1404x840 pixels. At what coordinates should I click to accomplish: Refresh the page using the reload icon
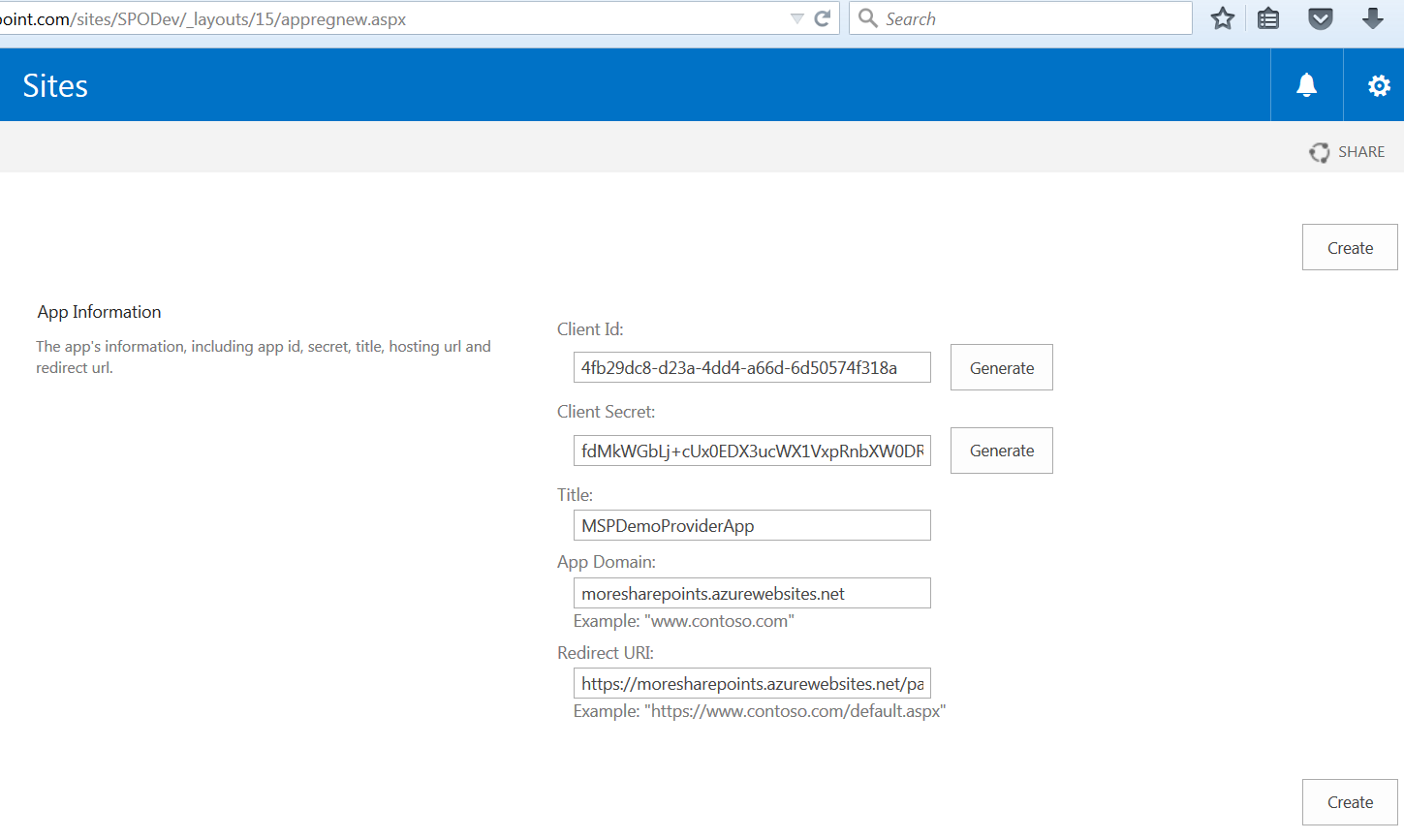click(x=821, y=17)
